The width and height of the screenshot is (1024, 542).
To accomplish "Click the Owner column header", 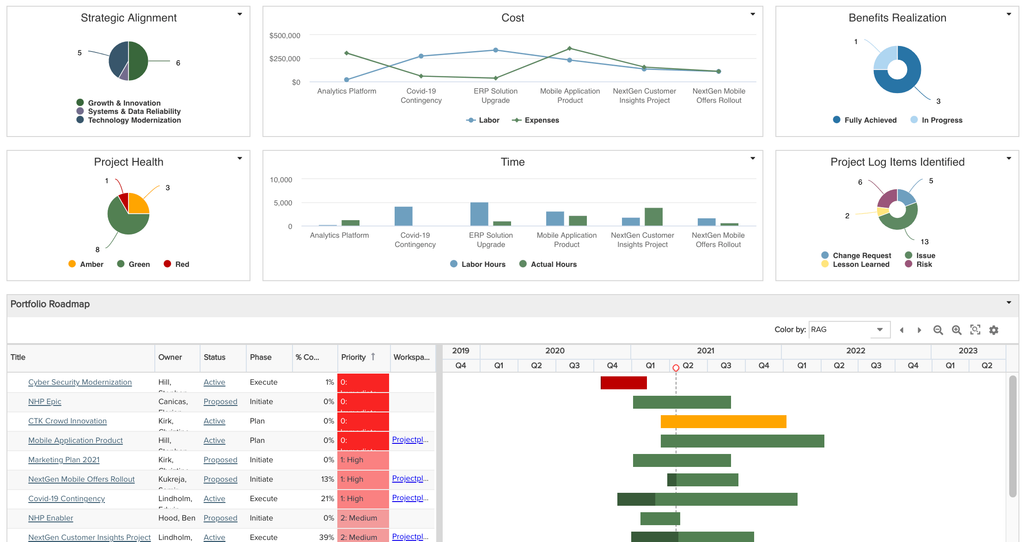I will click(x=170, y=357).
